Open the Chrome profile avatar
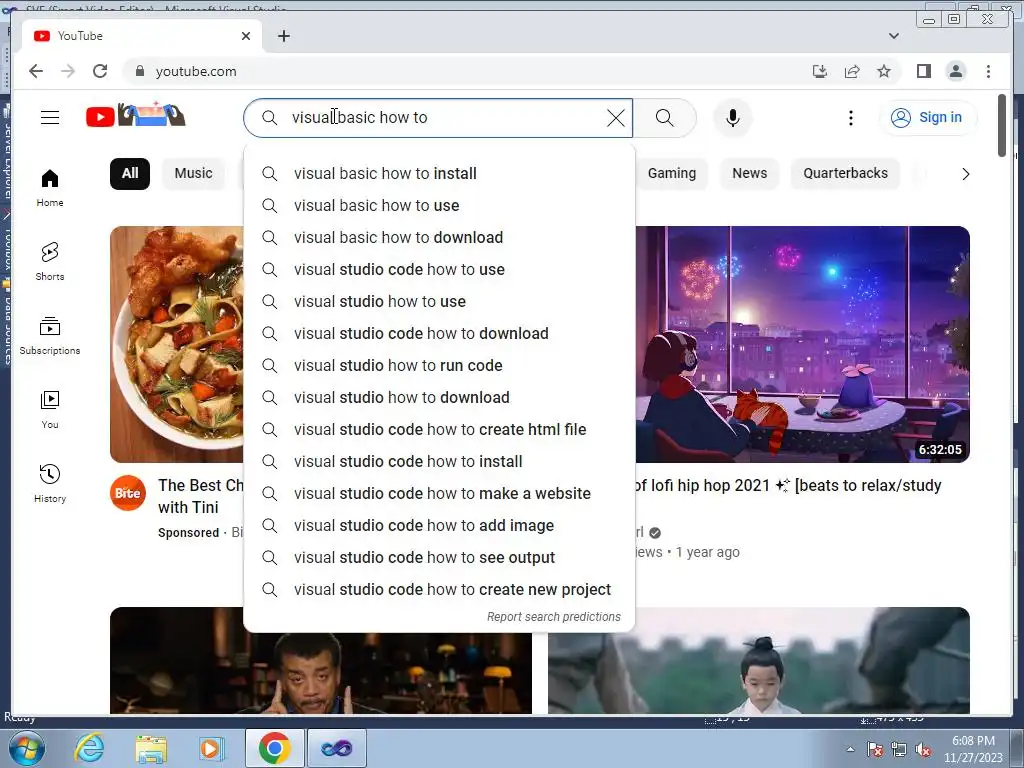 point(955,71)
